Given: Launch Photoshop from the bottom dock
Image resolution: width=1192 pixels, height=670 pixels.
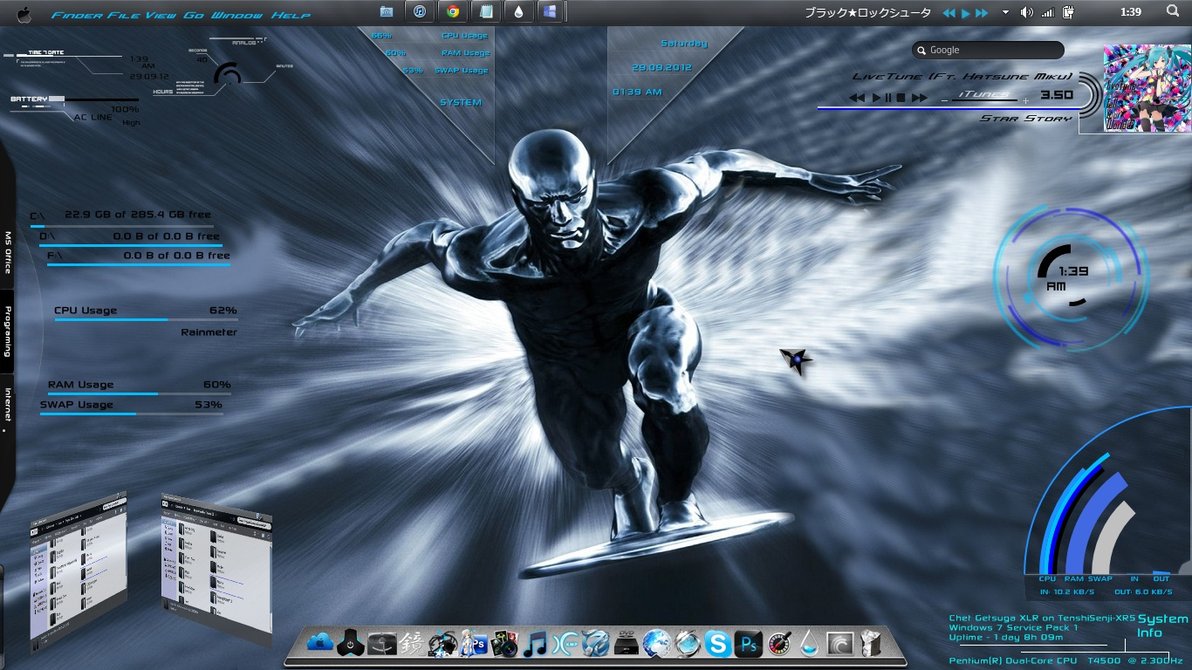Looking at the screenshot, I should (x=748, y=644).
